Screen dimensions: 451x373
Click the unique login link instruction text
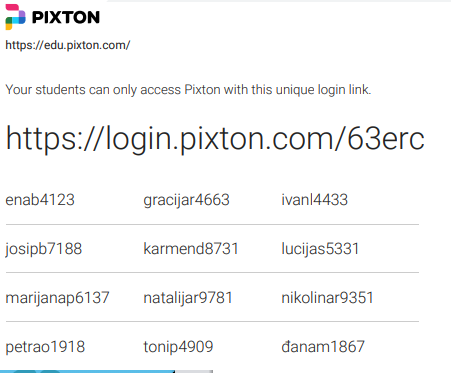pyautogui.click(x=188, y=90)
